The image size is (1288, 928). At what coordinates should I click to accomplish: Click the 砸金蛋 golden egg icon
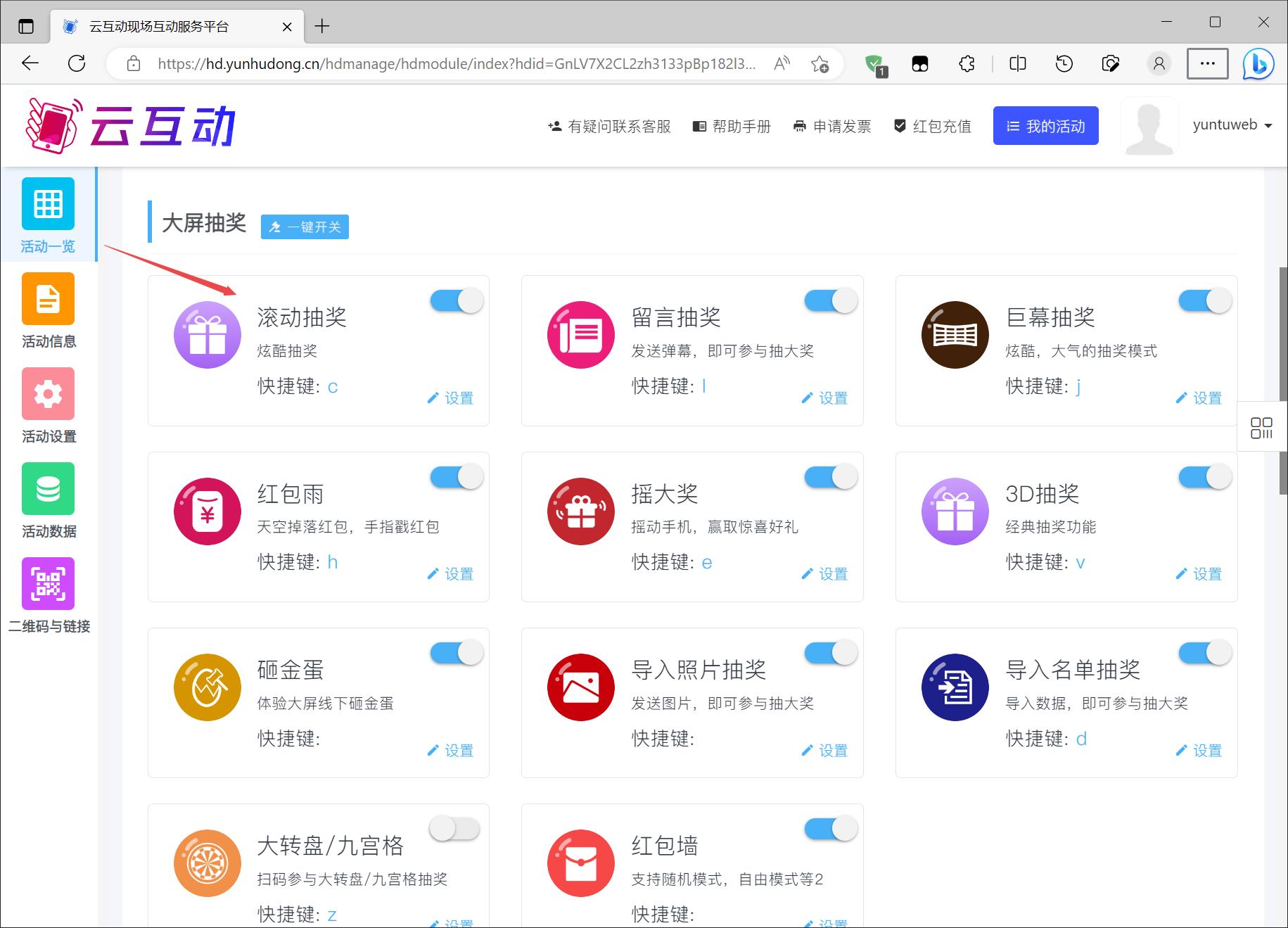pyautogui.click(x=208, y=687)
